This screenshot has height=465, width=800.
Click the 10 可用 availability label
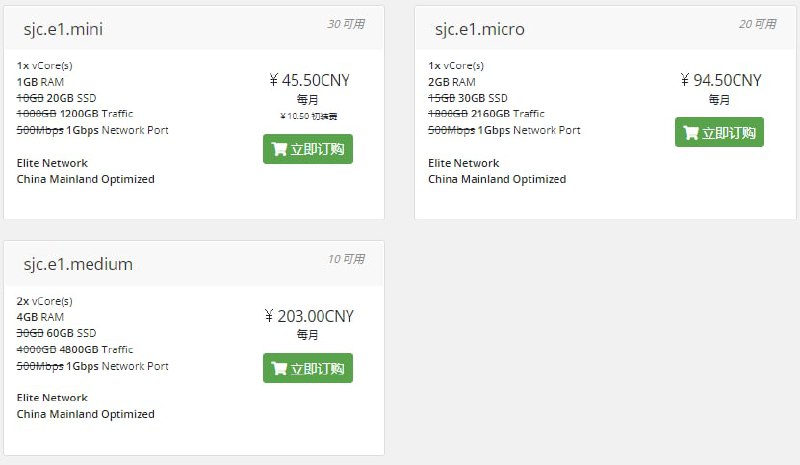[346, 259]
